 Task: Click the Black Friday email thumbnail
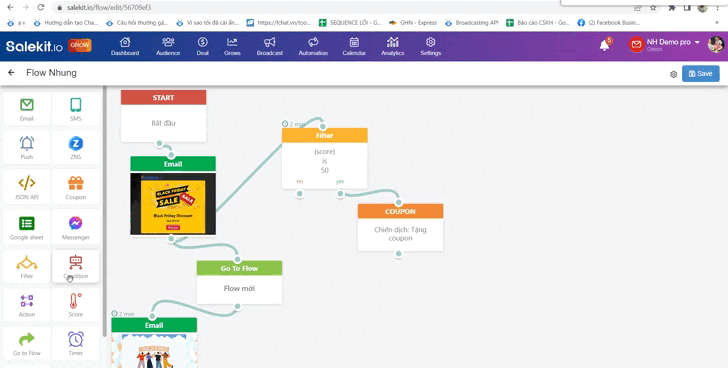click(x=173, y=204)
